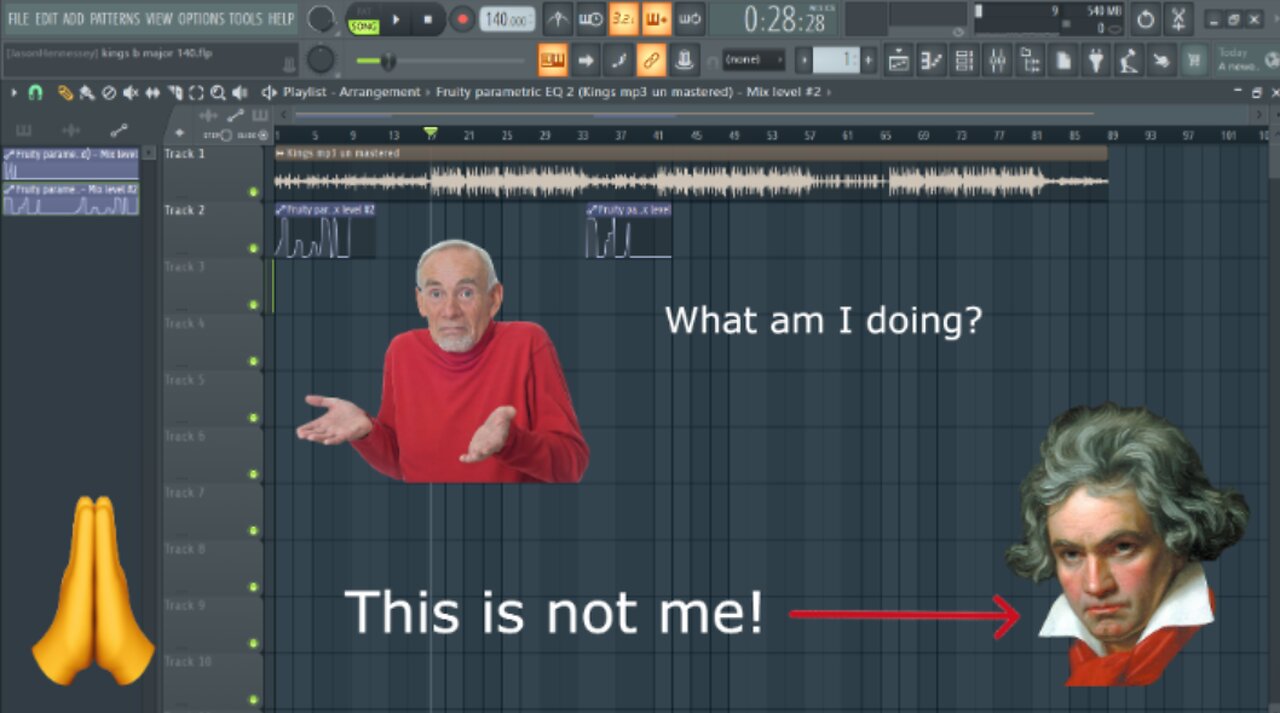Click the master pitch knob
Screen dimensions: 1280x713
(x=320, y=60)
